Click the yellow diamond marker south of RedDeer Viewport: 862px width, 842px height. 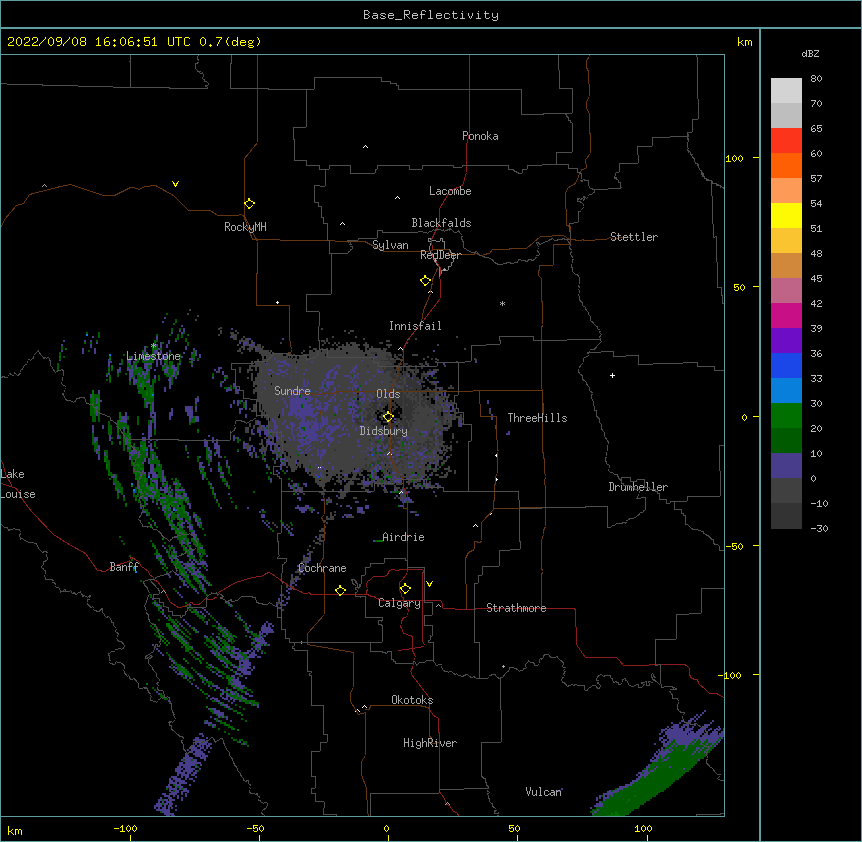click(426, 281)
